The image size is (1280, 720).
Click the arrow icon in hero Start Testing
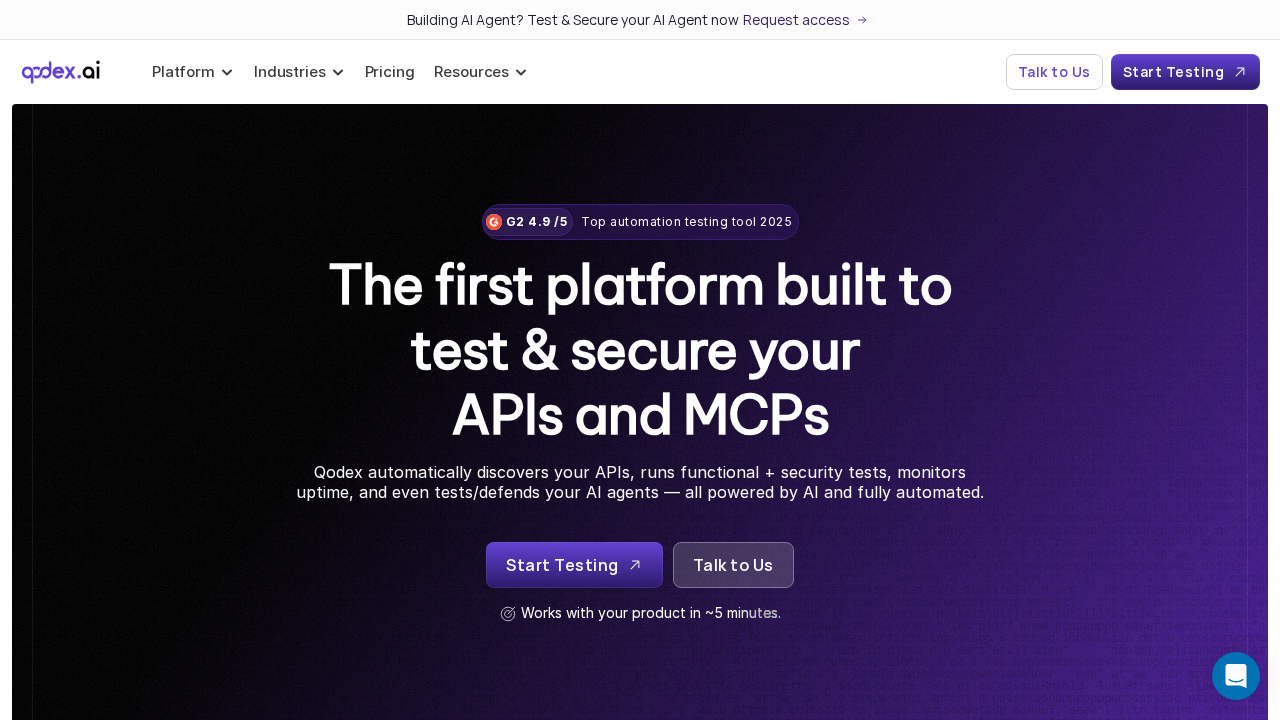634,565
